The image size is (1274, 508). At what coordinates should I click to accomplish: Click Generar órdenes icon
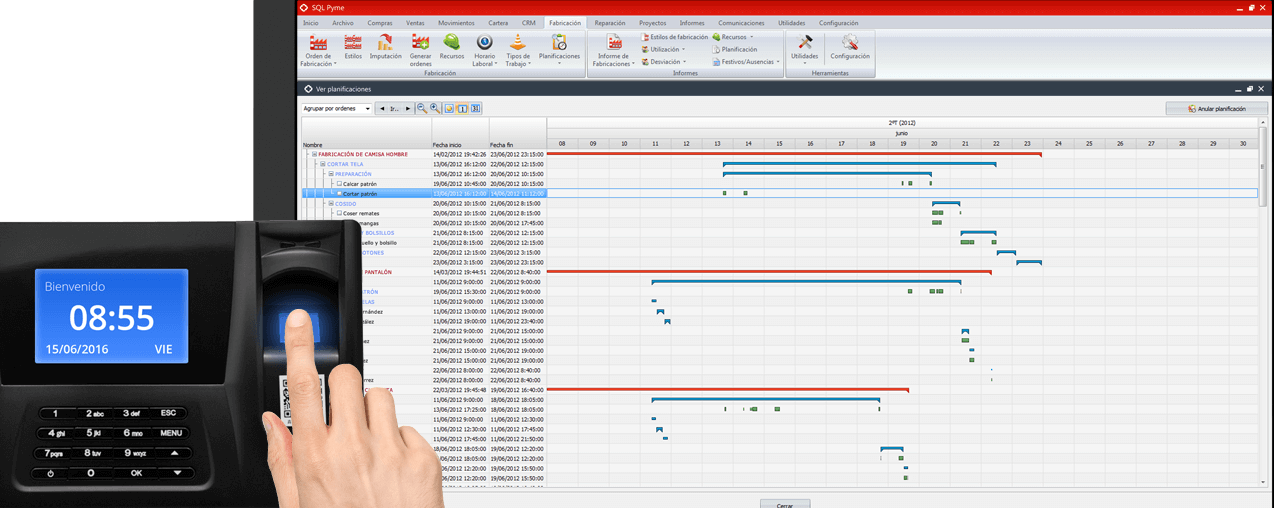point(420,43)
